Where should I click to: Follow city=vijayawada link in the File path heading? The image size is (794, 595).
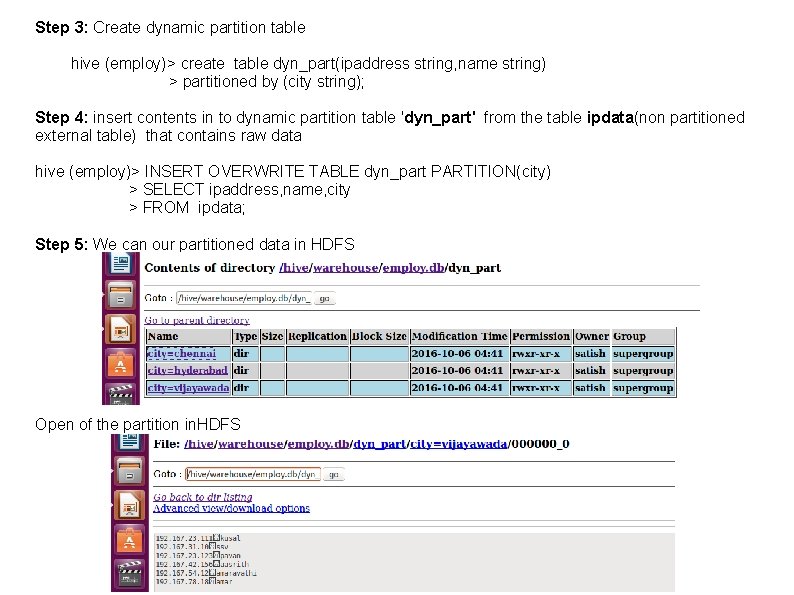click(458, 444)
